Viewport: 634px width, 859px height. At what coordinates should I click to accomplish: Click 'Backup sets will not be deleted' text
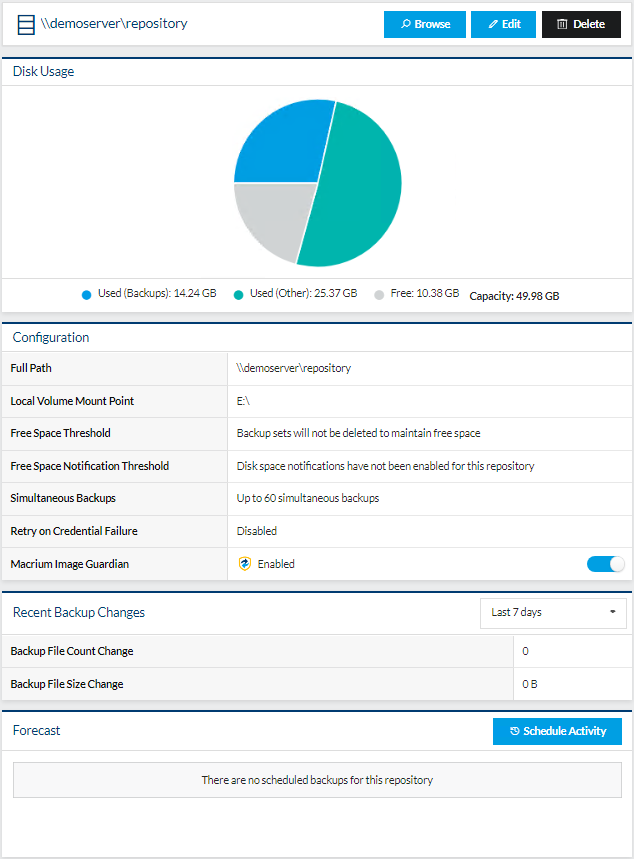click(358, 433)
